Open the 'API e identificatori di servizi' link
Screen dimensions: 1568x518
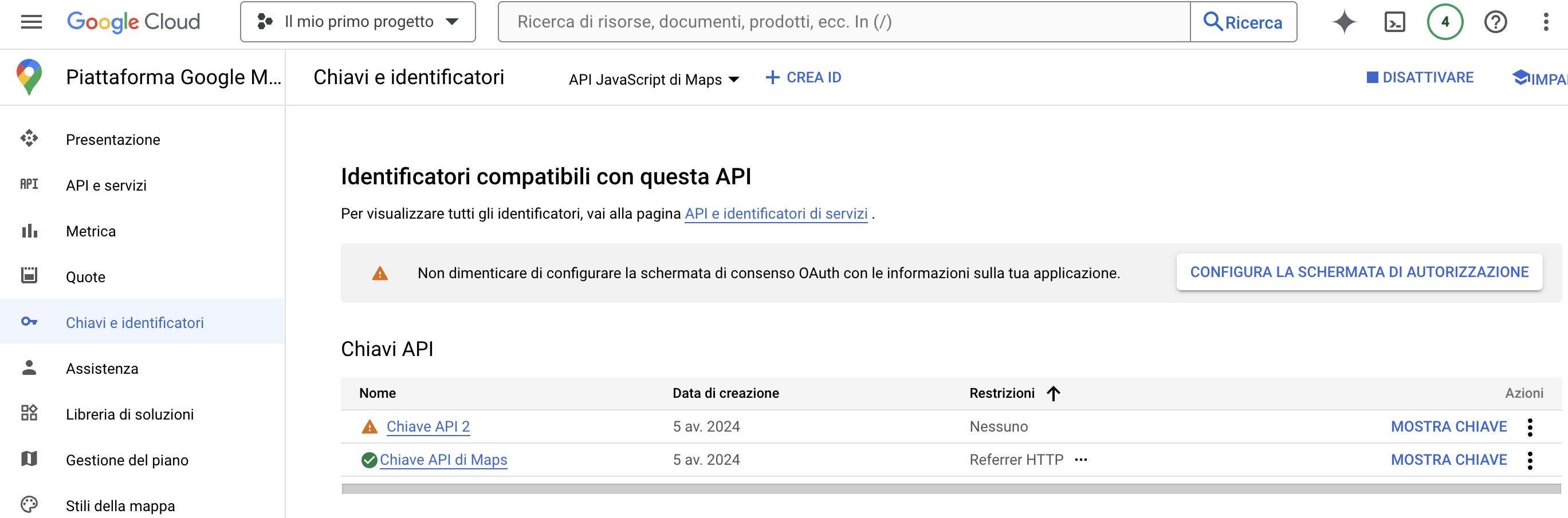[x=776, y=213]
